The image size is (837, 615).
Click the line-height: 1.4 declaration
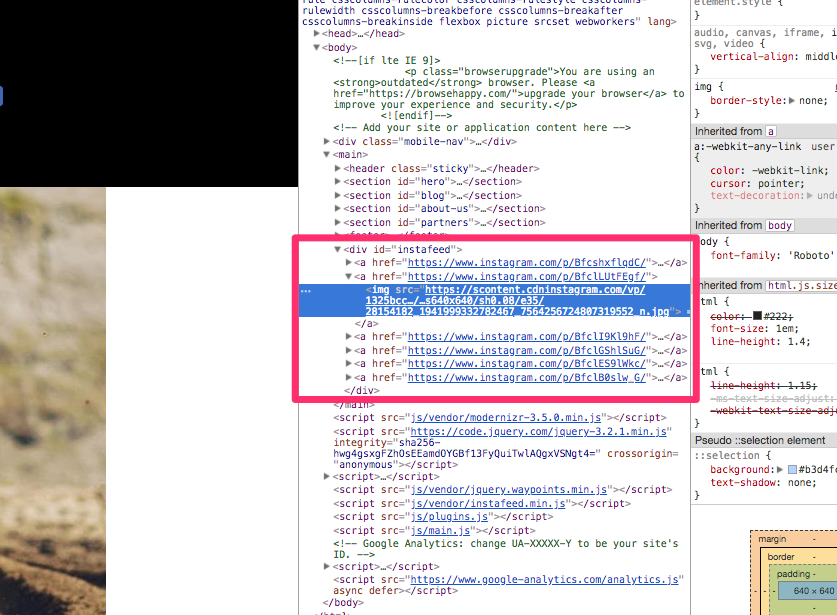click(760, 342)
